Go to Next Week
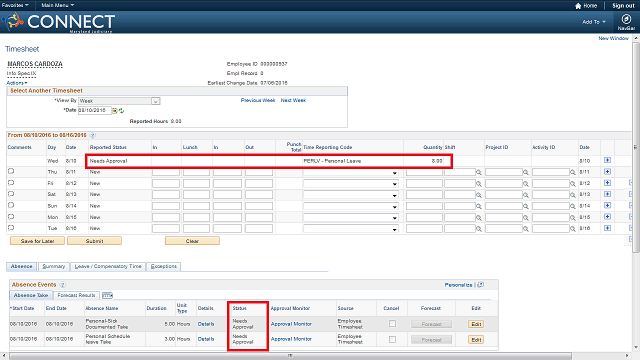The image size is (640, 360). coord(293,100)
